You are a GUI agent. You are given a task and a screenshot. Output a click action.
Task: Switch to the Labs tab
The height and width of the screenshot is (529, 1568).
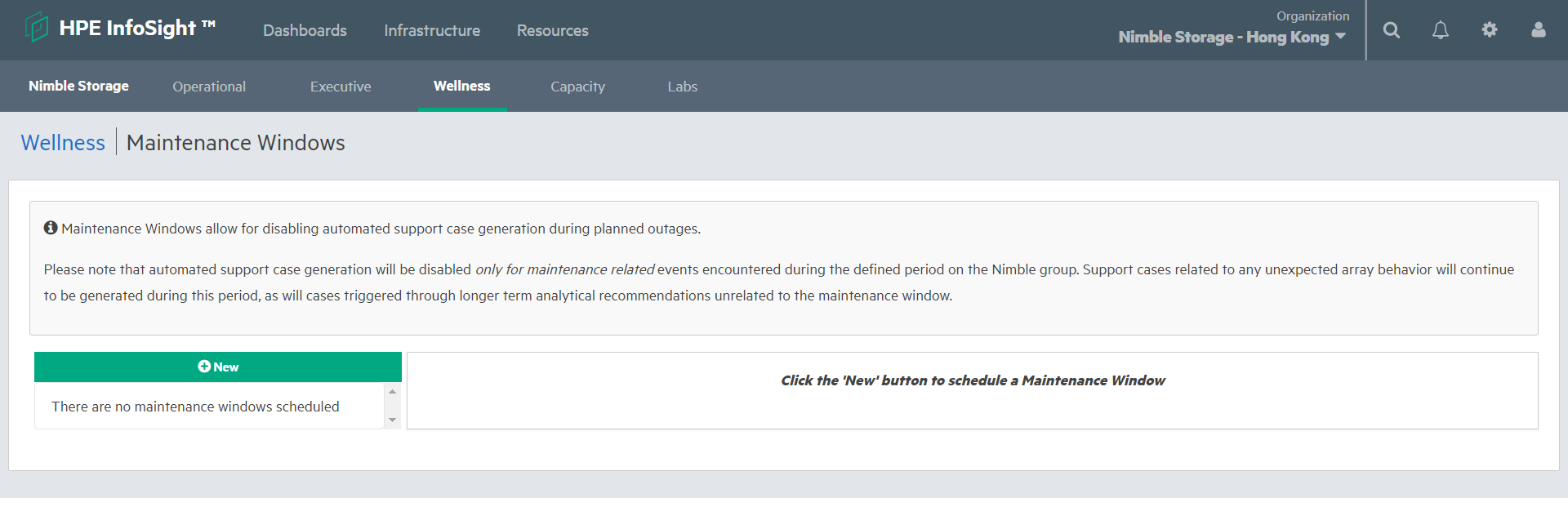(x=682, y=87)
